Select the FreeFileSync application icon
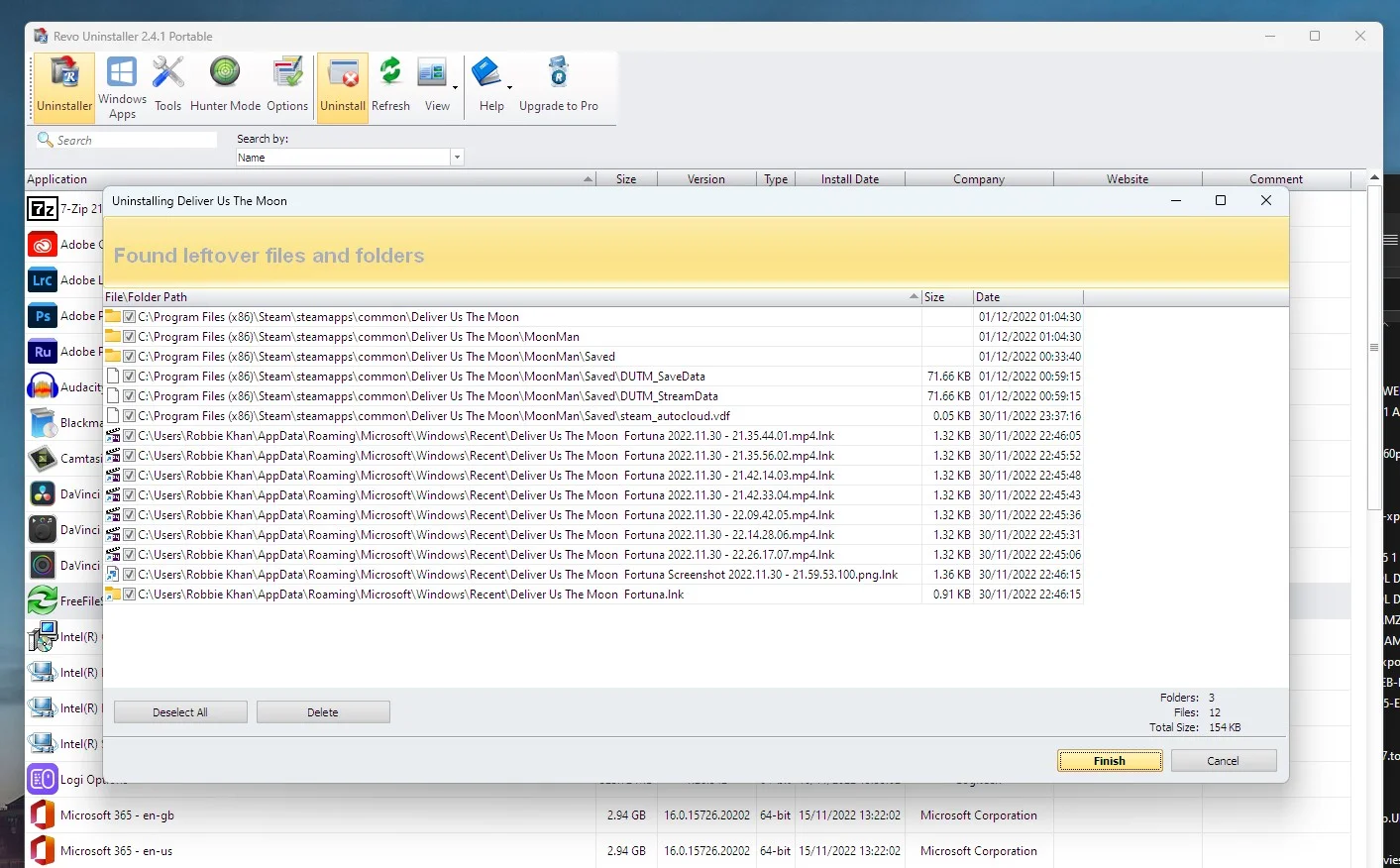Image resolution: width=1400 pixels, height=868 pixels. pos(43,600)
